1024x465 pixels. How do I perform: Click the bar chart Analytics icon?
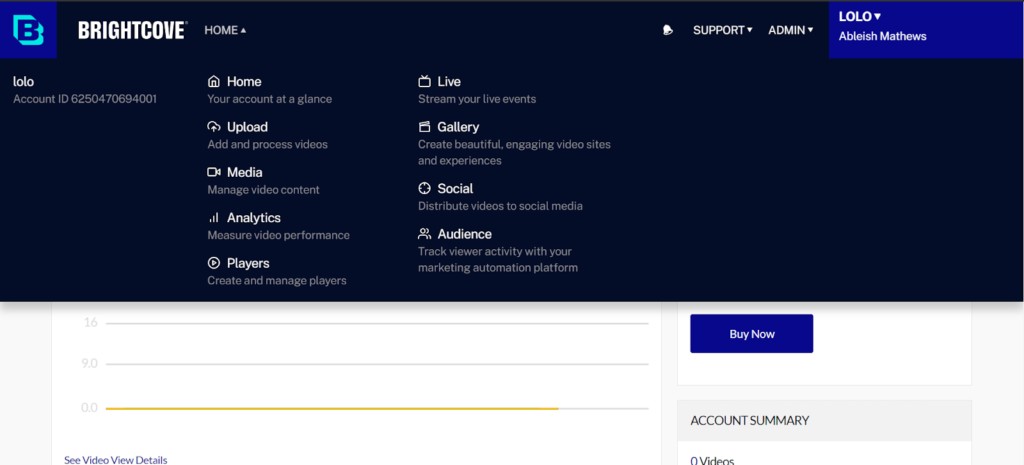tap(214, 217)
